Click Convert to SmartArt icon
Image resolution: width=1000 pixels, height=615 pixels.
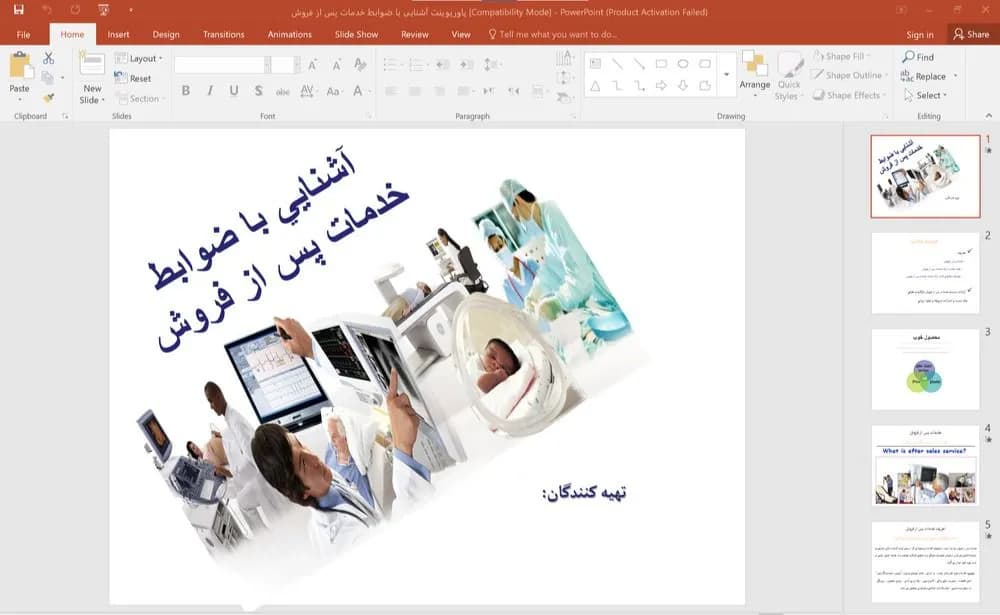pos(564,97)
